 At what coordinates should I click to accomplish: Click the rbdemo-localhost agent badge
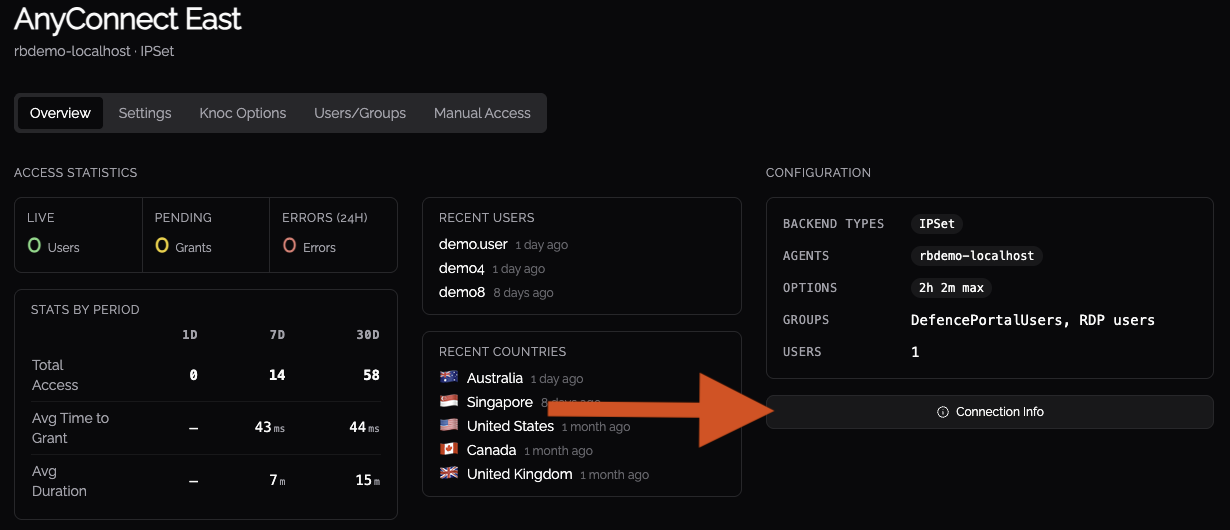point(977,256)
